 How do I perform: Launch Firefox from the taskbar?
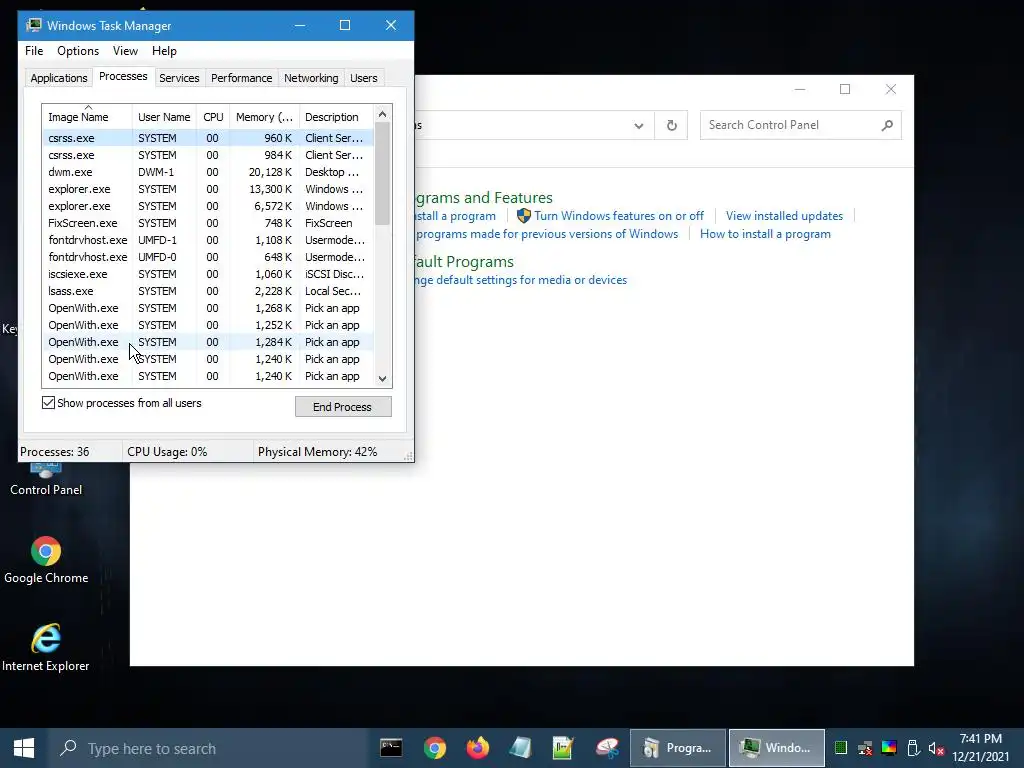pos(477,748)
